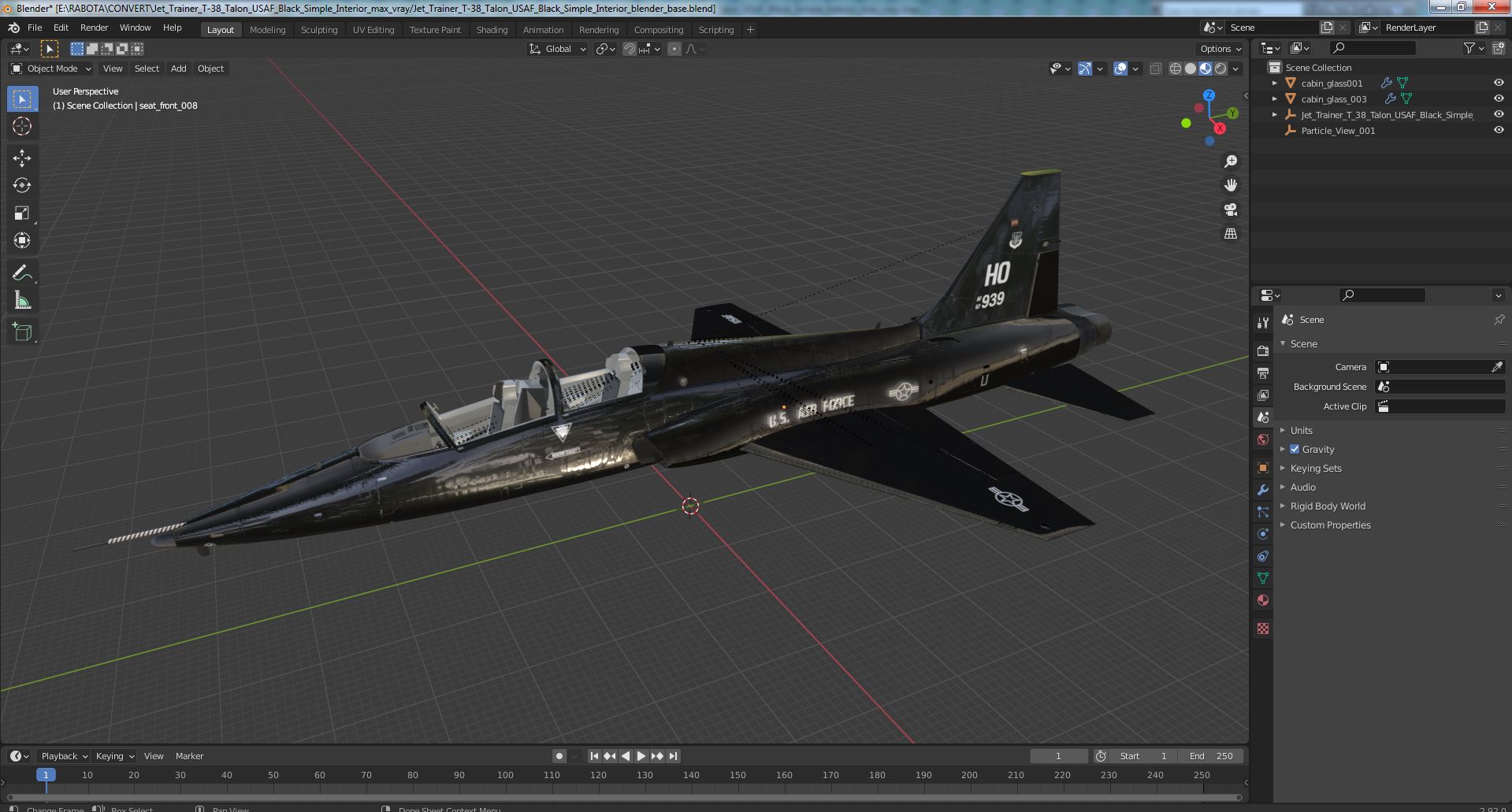Activate the Transform tool

[x=22, y=240]
